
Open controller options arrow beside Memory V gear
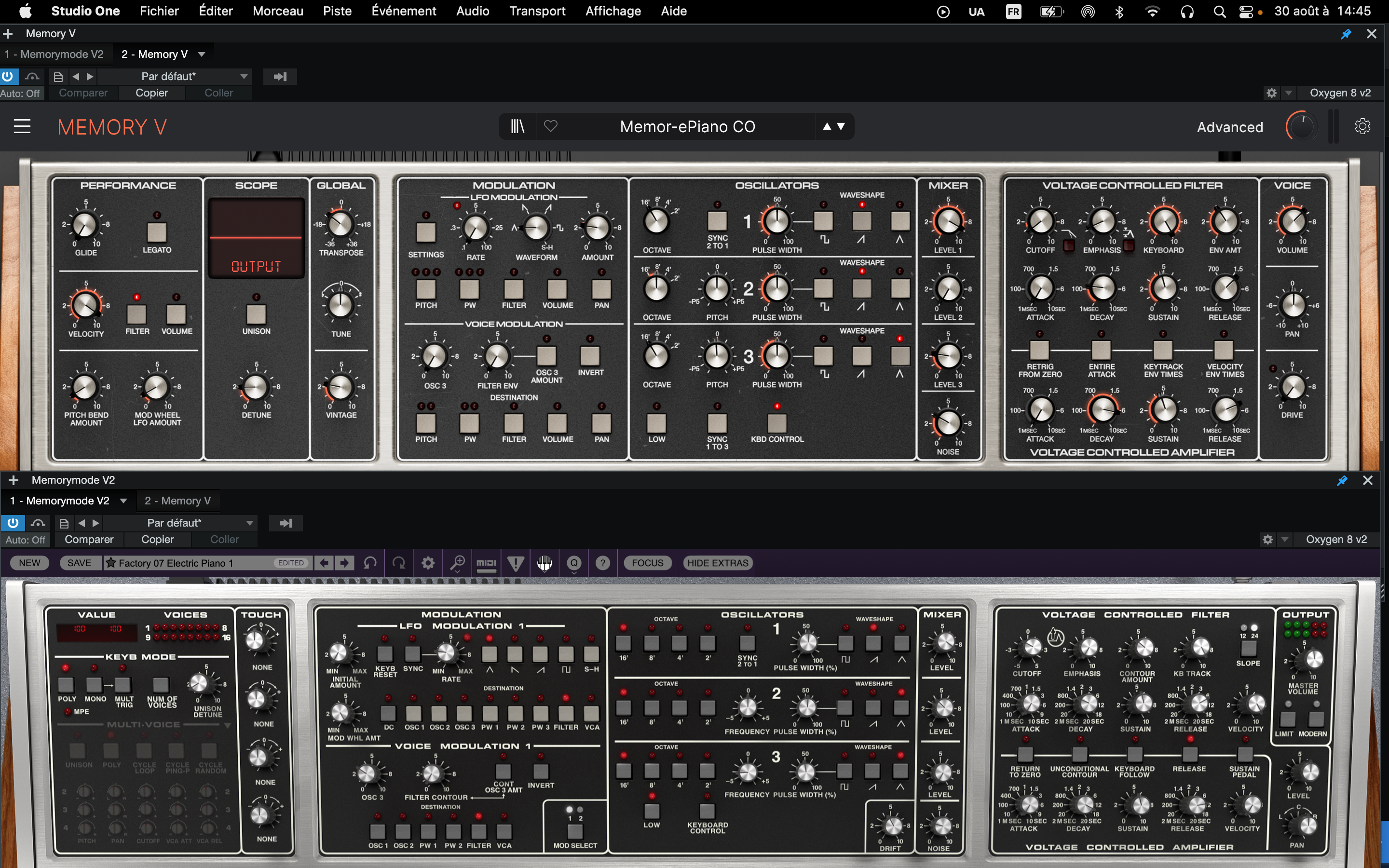(x=1289, y=93)
